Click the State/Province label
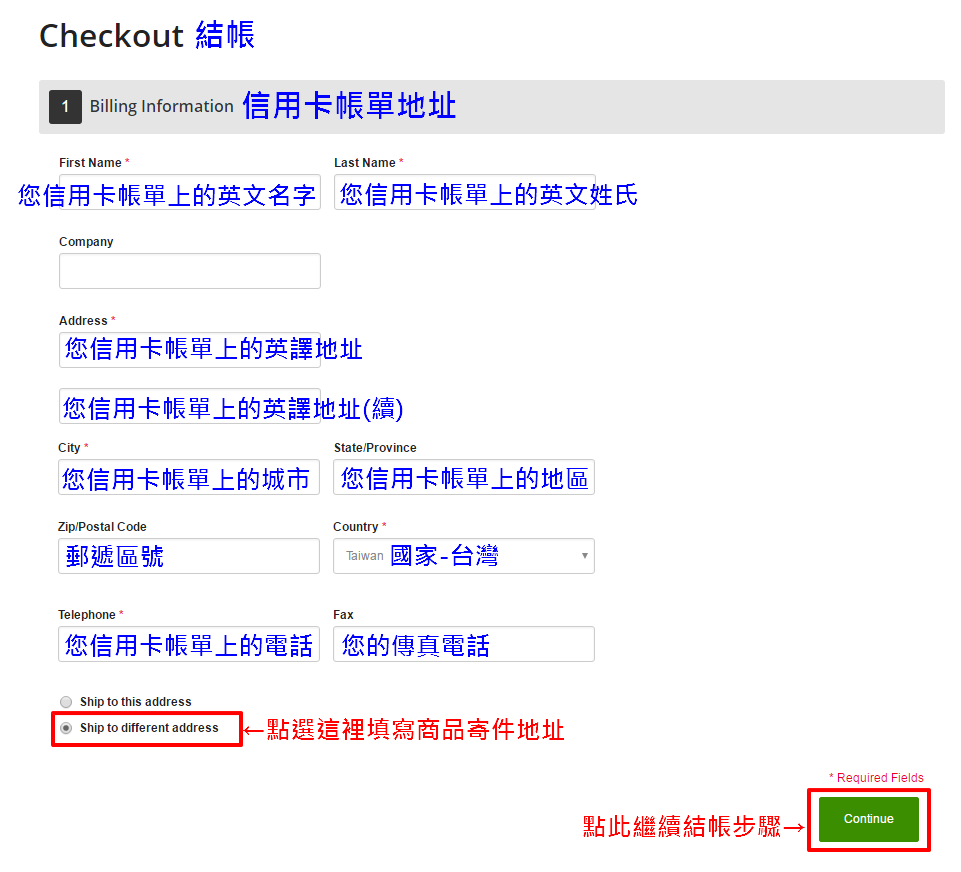Screen dimensions: 961x872 click(375, 447)
